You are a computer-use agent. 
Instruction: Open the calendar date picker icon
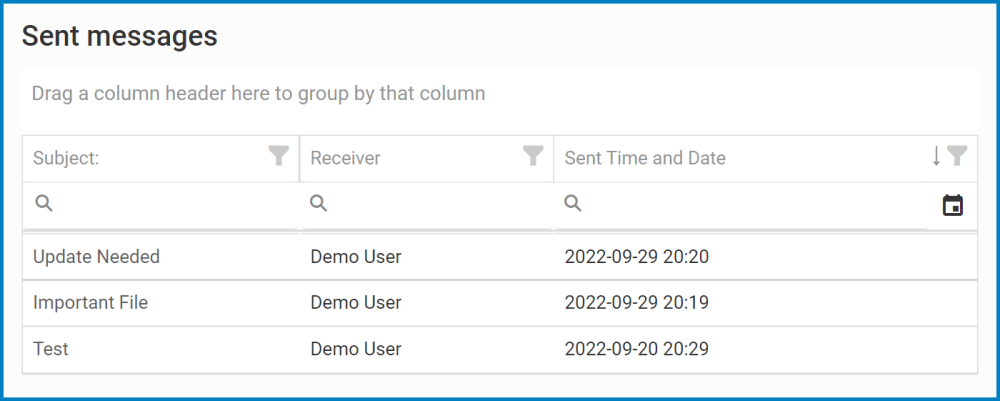(x=953, y=205)
